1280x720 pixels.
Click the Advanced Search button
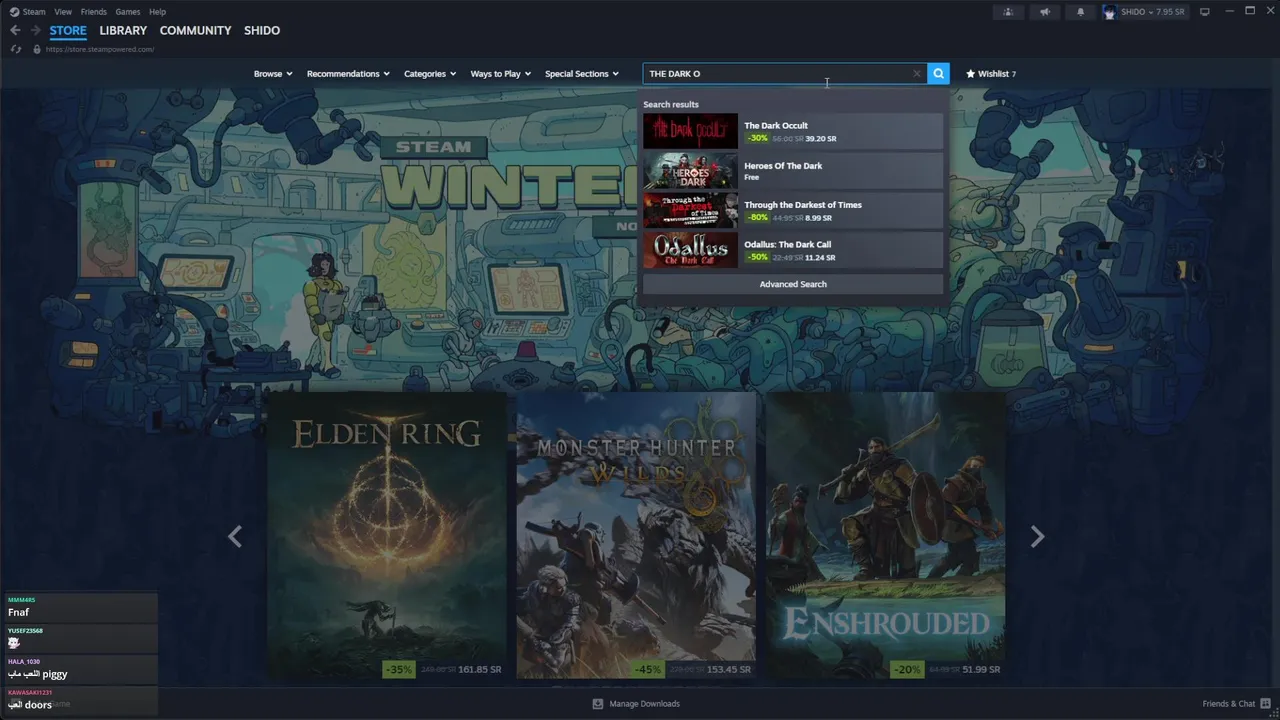click(793, 284)
